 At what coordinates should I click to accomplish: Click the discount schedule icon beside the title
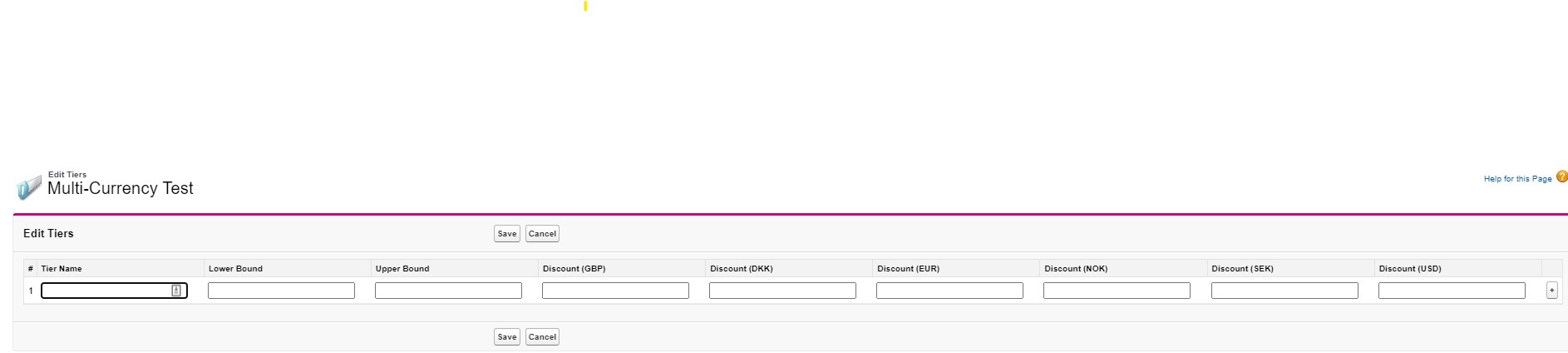pos(28,187)
